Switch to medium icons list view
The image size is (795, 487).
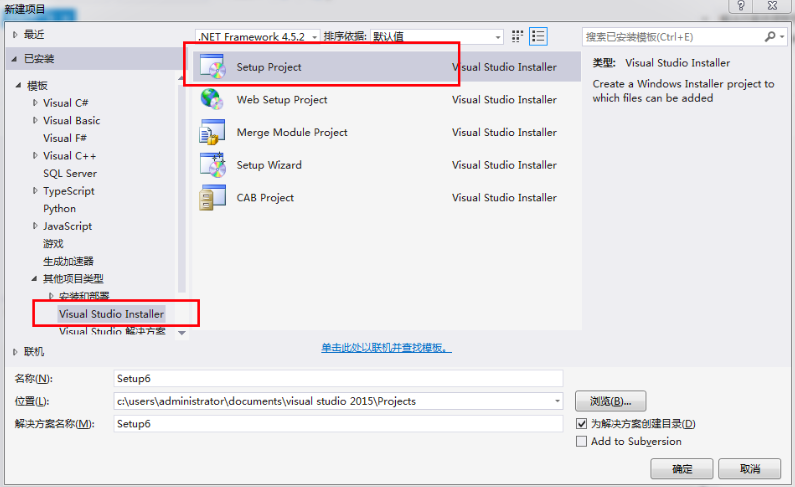click(x=538, y=36)
